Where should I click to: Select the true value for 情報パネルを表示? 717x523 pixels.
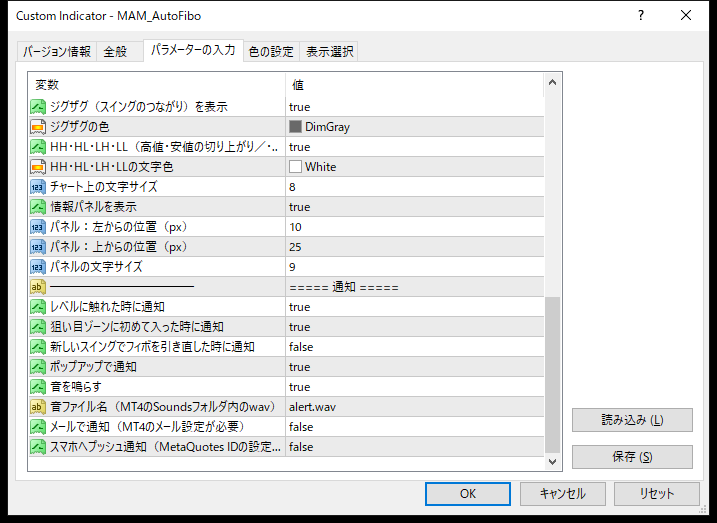pos(415,207)
